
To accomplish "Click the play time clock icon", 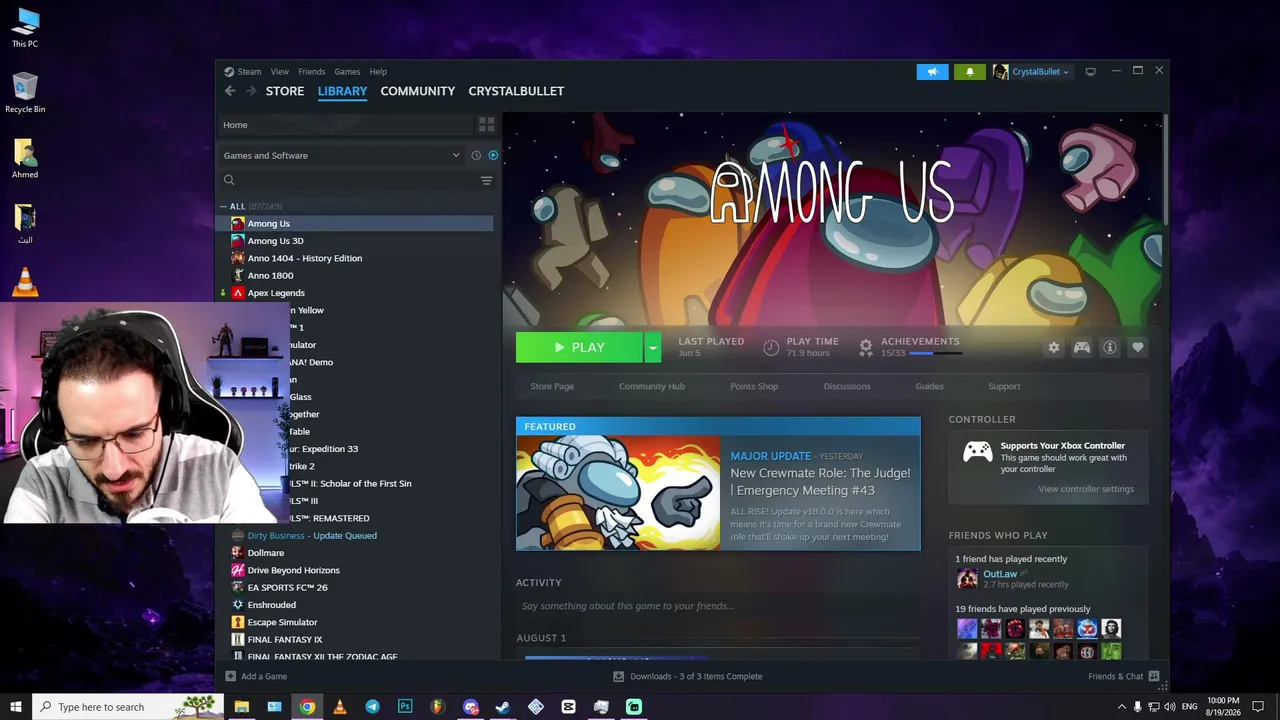I will (771, 347).
